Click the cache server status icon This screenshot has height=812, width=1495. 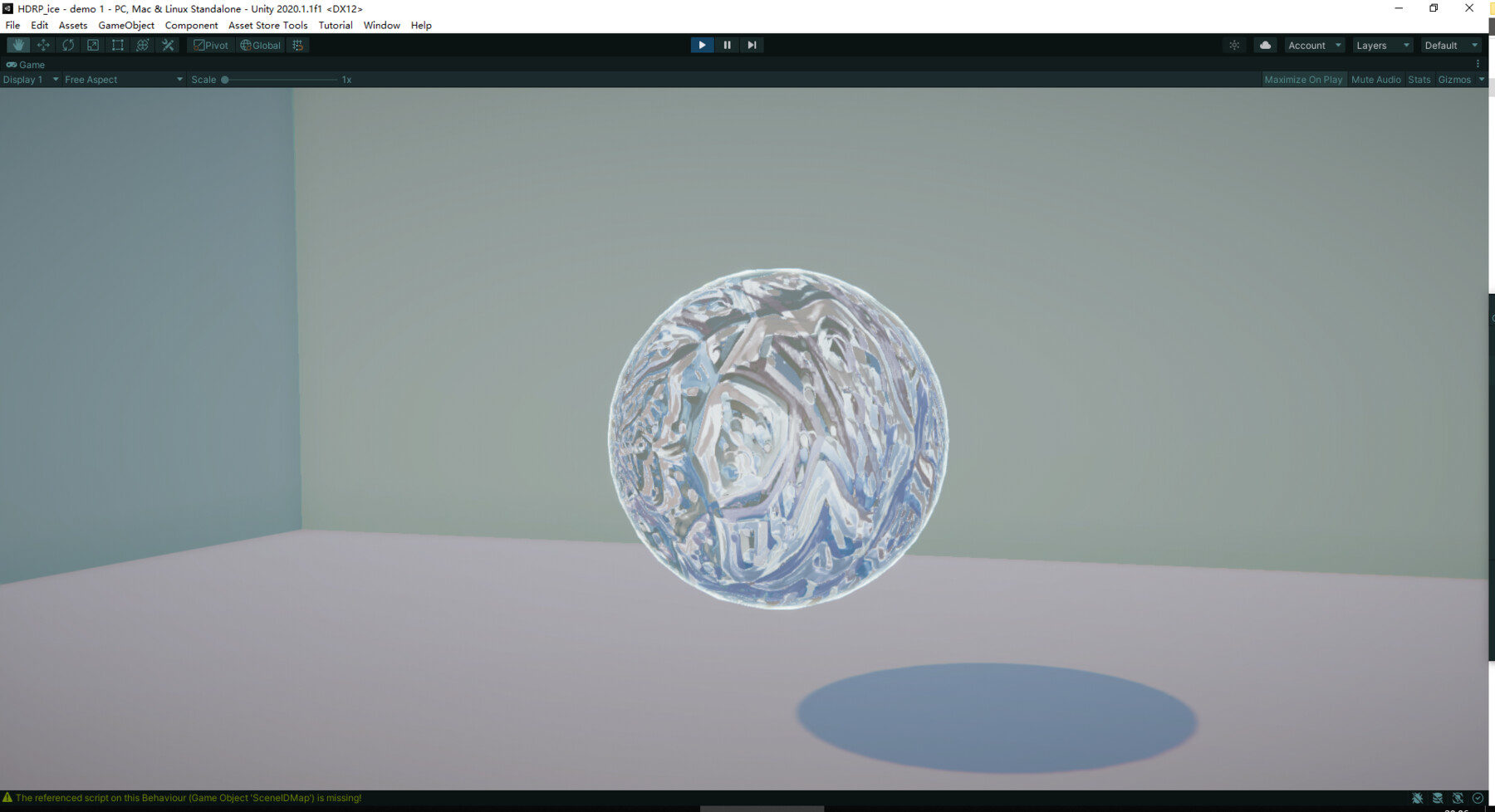[1438, 798]
